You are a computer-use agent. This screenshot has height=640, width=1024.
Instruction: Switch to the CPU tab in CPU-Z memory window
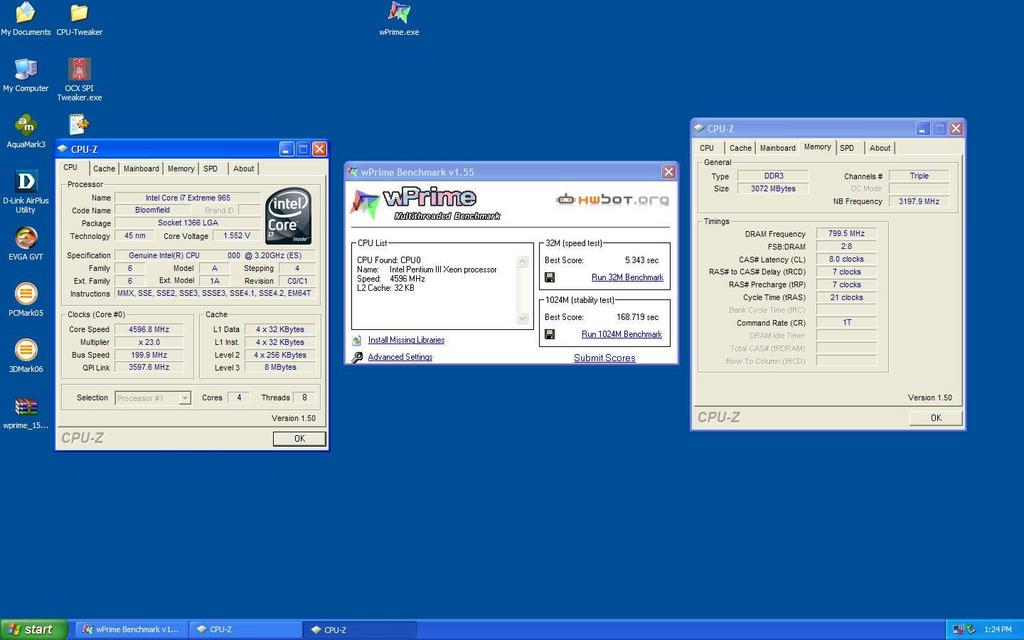(x=707, y=148)
